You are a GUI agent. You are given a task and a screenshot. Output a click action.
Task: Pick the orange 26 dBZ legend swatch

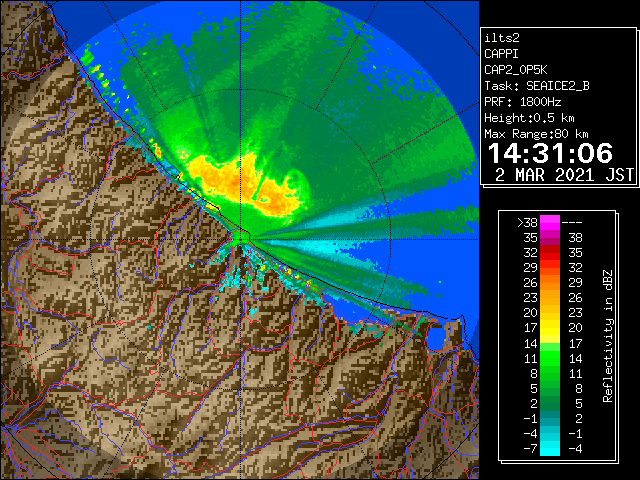tap(550, 282)
